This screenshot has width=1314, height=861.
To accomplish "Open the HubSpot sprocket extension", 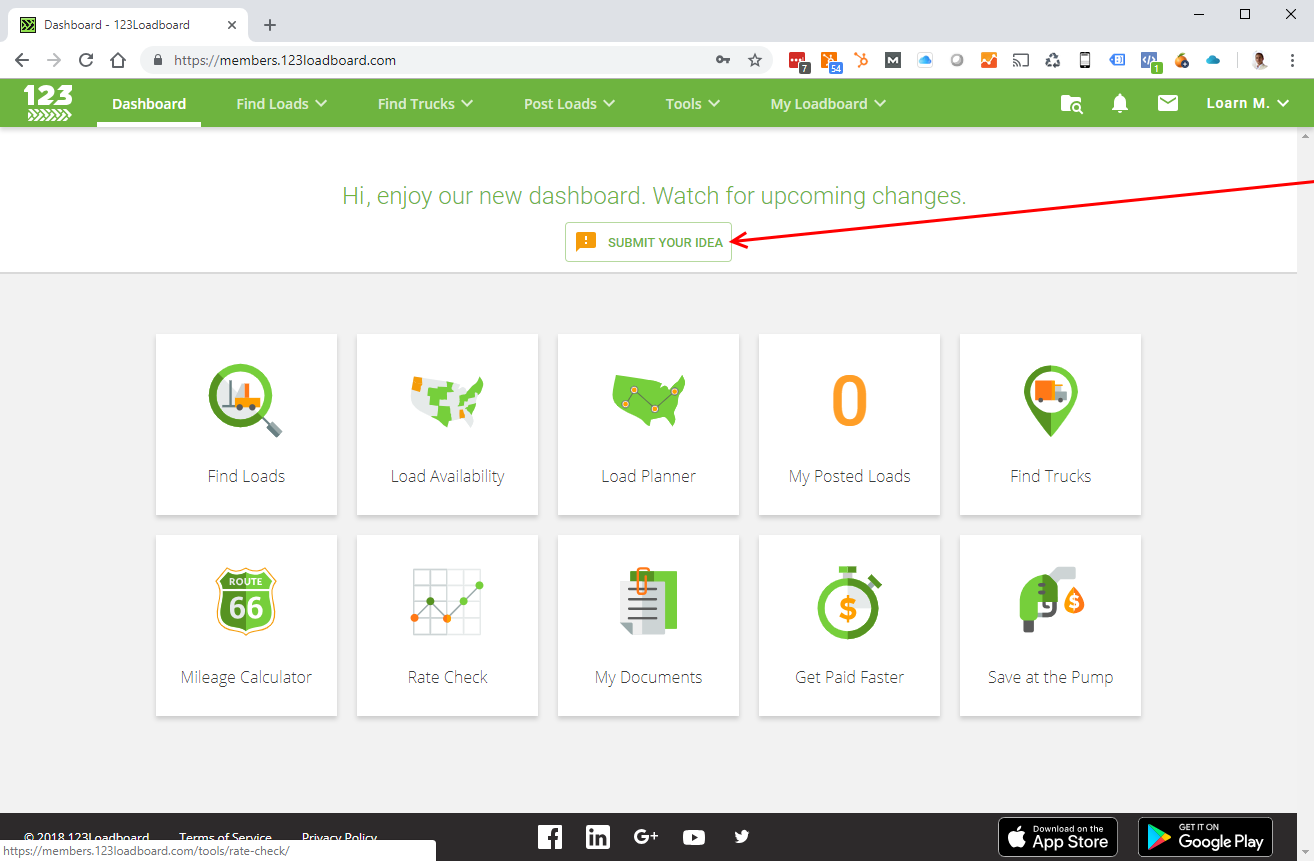I will click(861, 60).
